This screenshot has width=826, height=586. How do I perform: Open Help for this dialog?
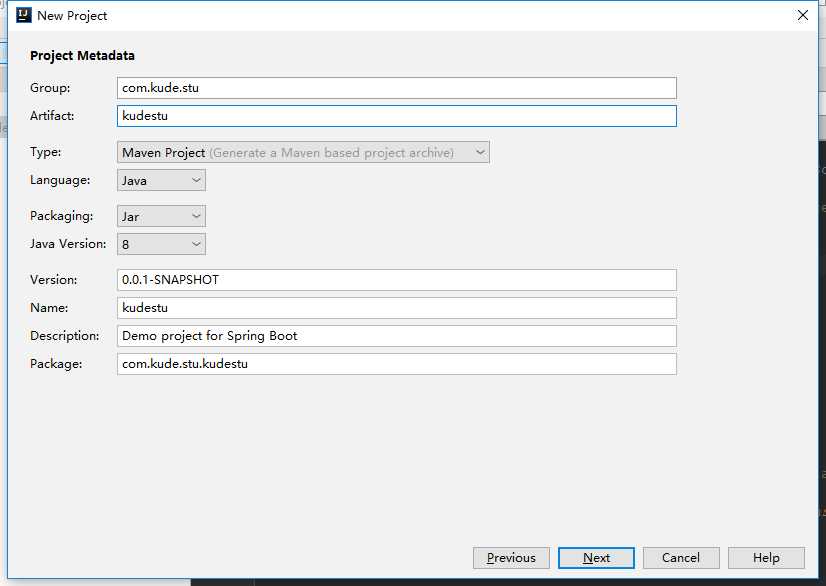[x=766, y=558]
